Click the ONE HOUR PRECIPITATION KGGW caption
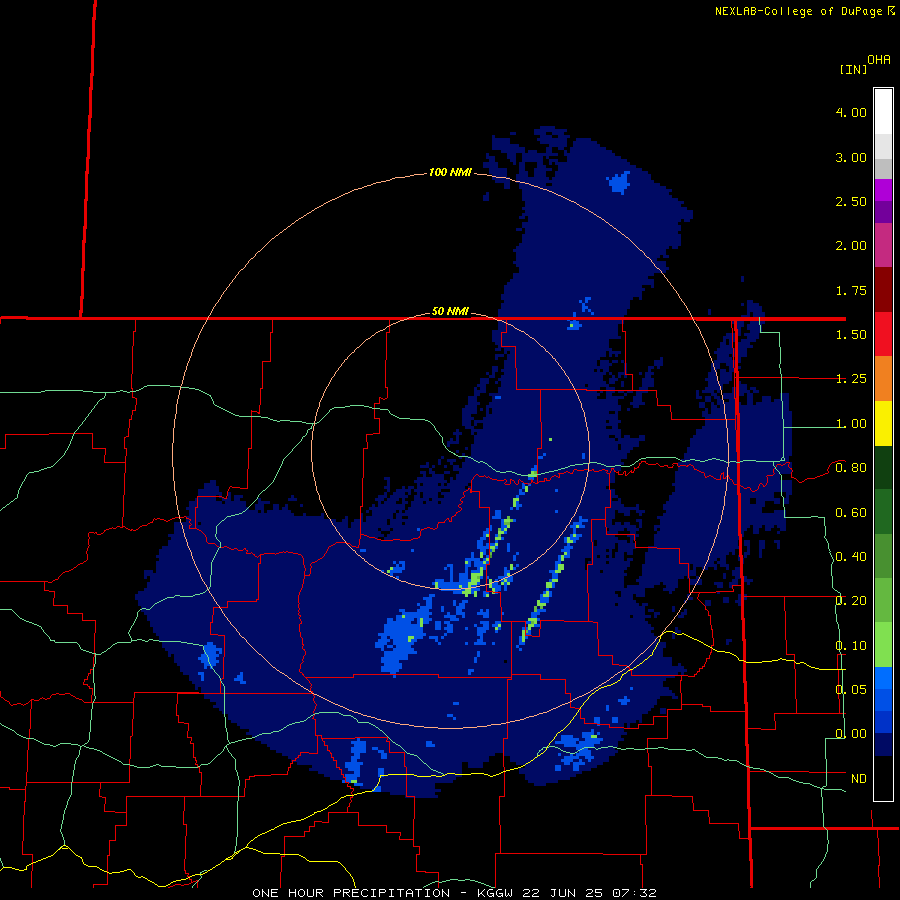The width and height of the screenshot is (900, 900). click(454, 893)
